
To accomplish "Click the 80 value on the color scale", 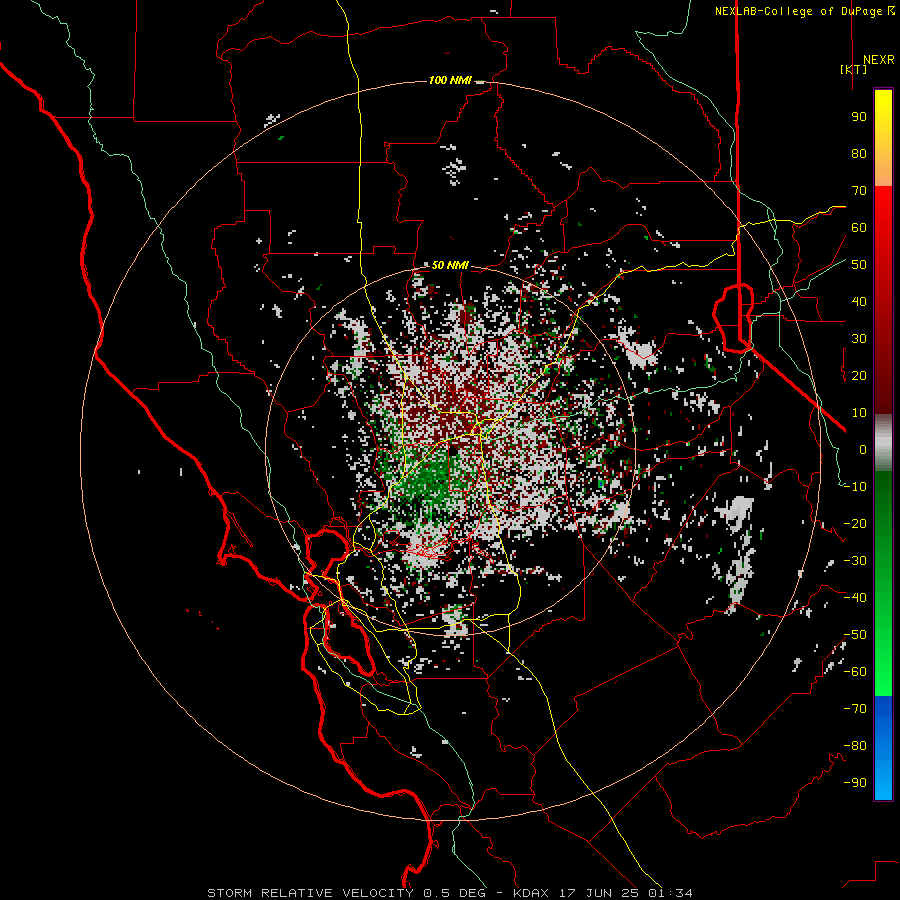I will 859,154.
